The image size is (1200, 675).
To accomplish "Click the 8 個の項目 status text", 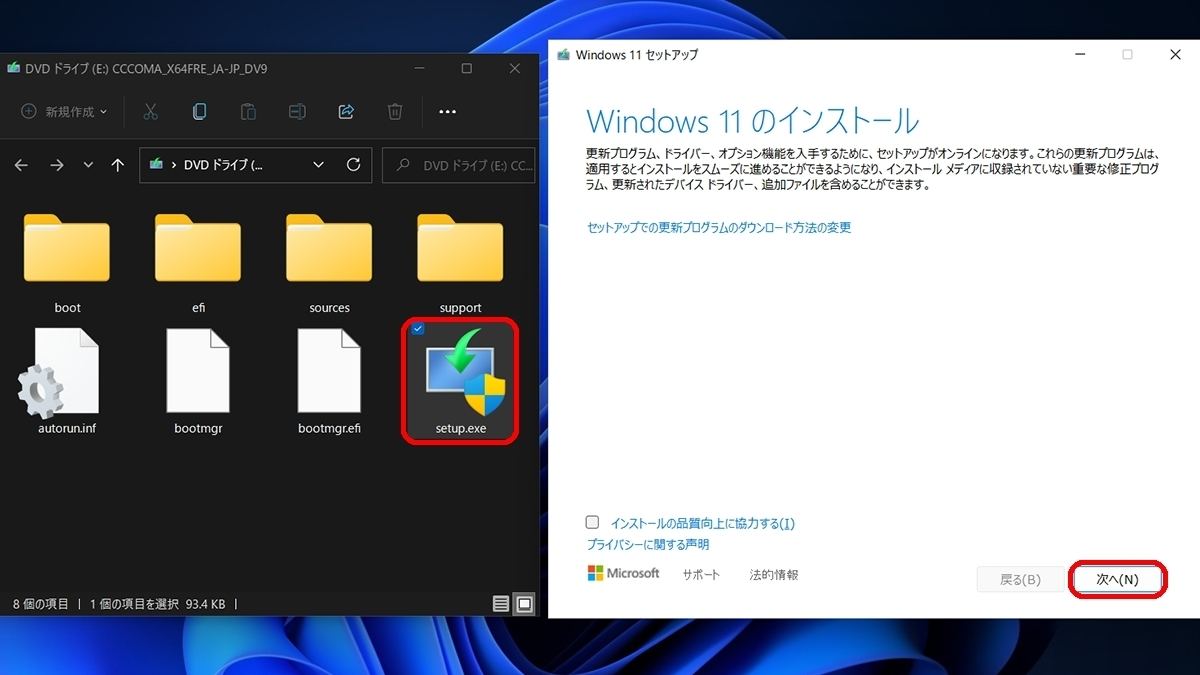I will [41, 604].
